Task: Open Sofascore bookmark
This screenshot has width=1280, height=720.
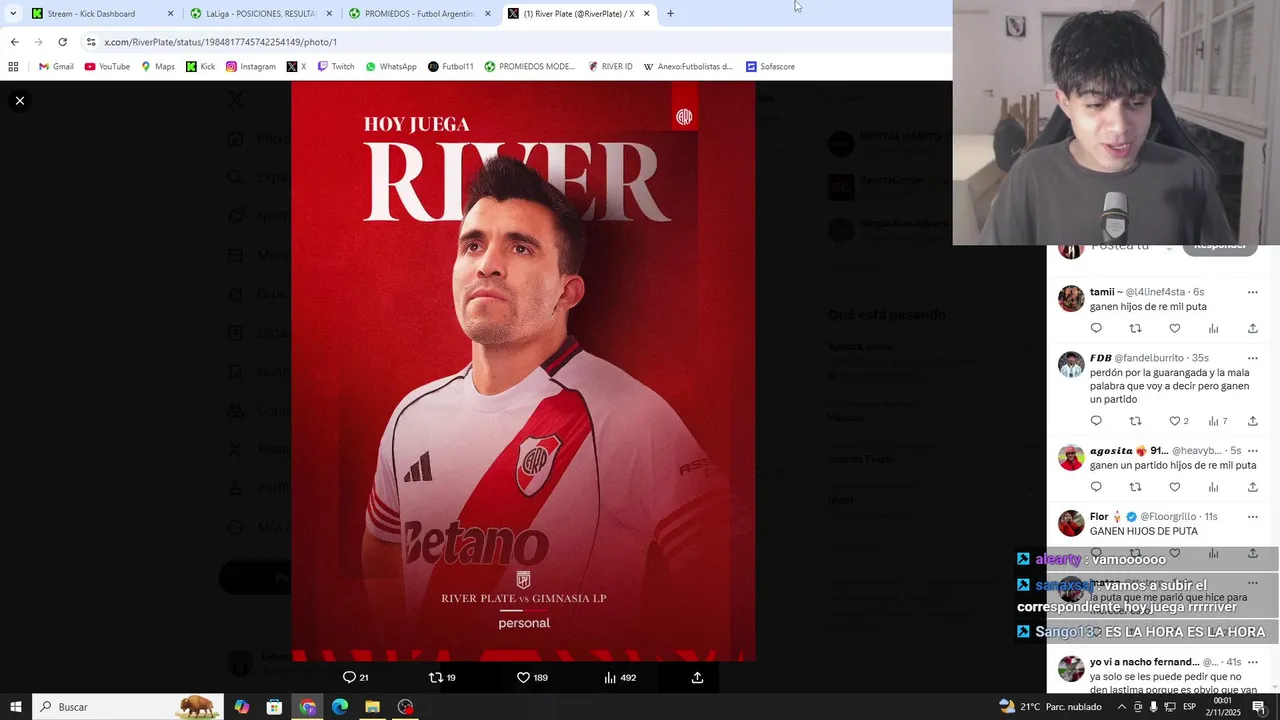Action: click(x=770, y=67)
